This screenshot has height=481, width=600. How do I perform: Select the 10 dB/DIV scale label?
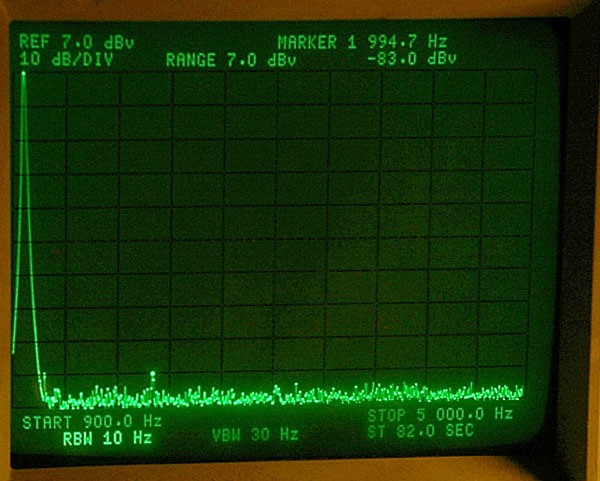coord(66,60)
